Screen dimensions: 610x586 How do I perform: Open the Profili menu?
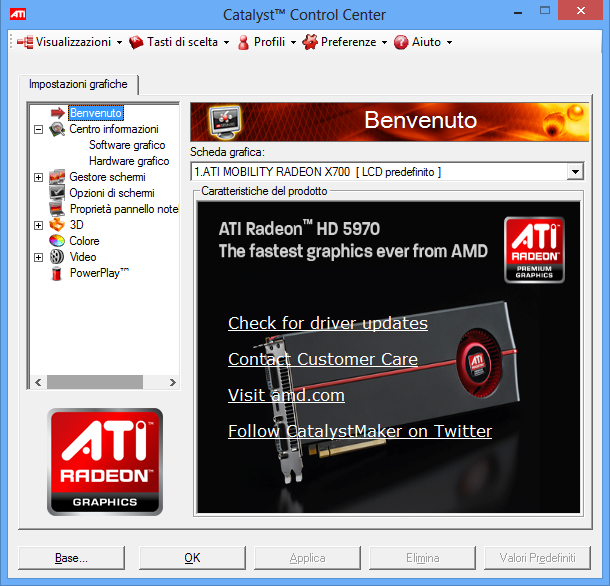coord(267,42)
